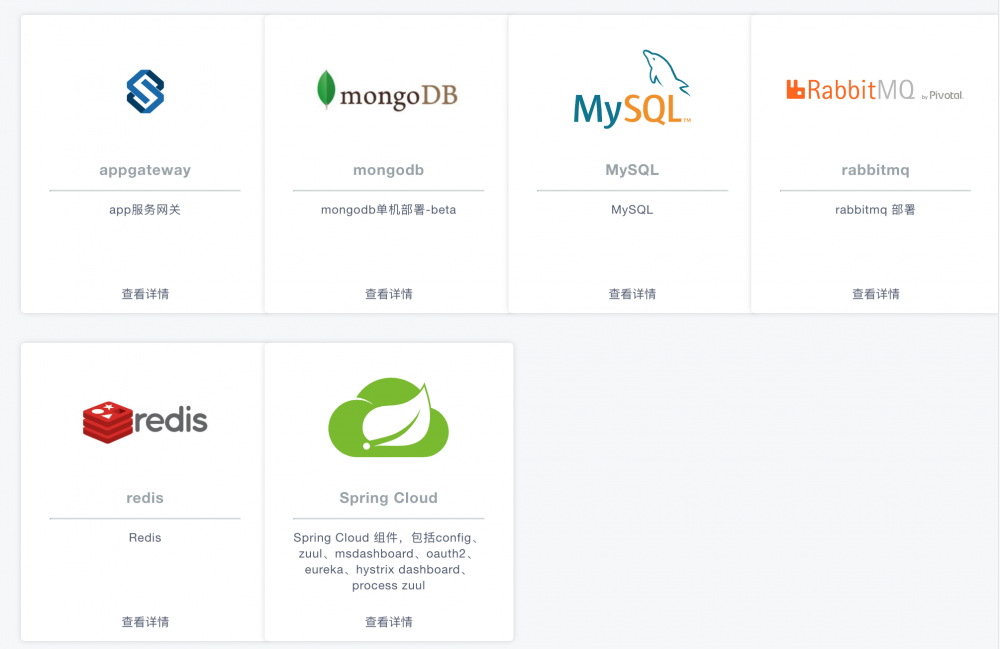
Task: Click the mongoDB leaf logo
Action: 388,91
